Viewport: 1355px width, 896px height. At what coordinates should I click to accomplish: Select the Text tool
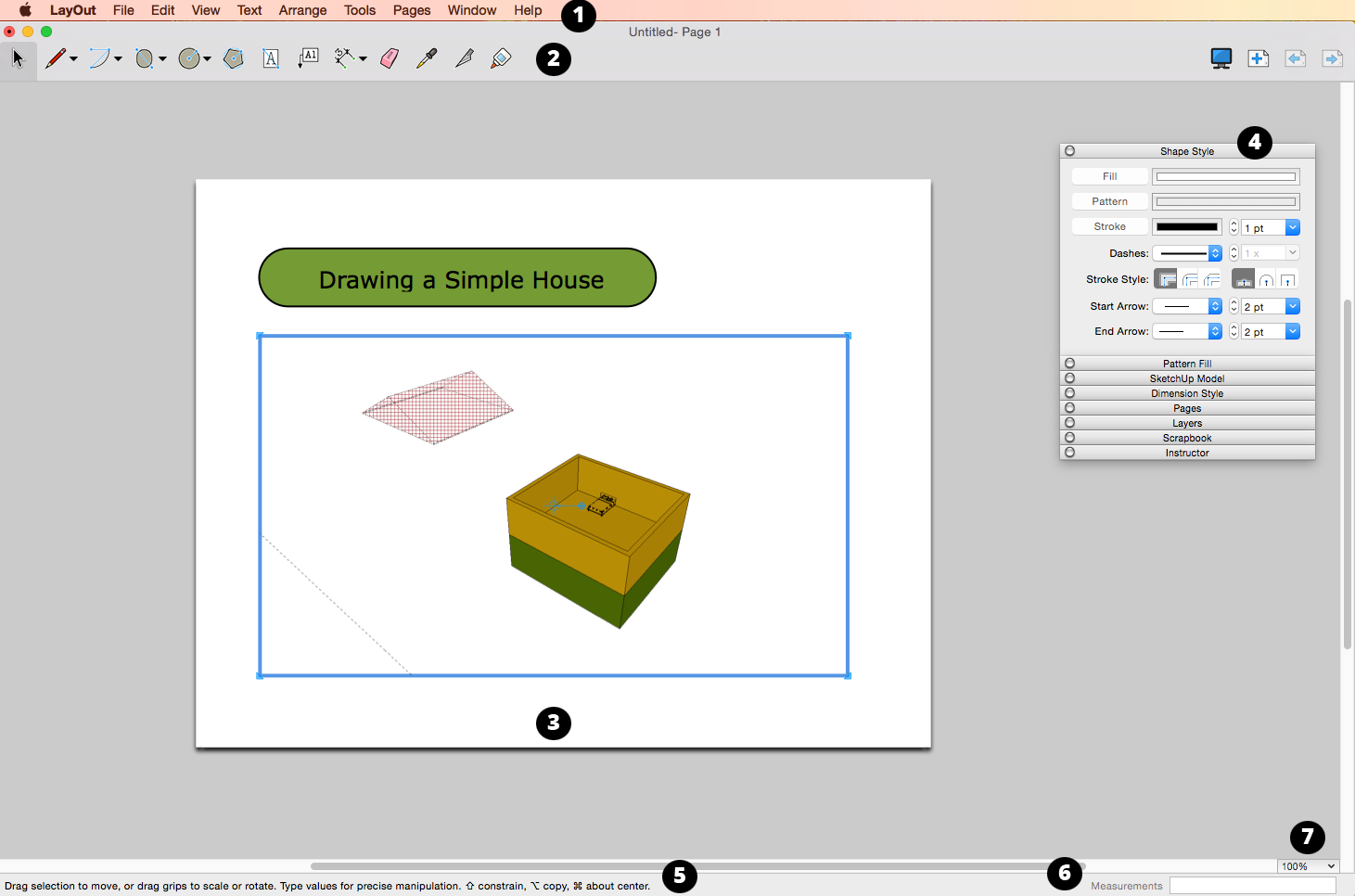point(271,58)
